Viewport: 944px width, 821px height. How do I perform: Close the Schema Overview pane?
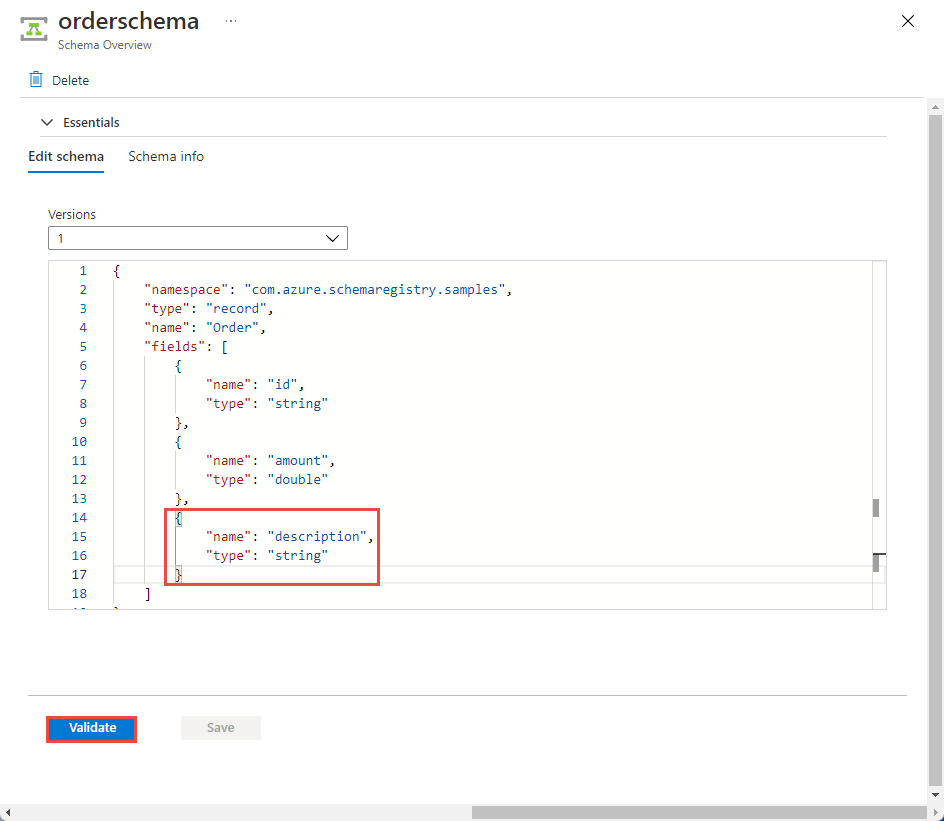(x=908, y=21)
